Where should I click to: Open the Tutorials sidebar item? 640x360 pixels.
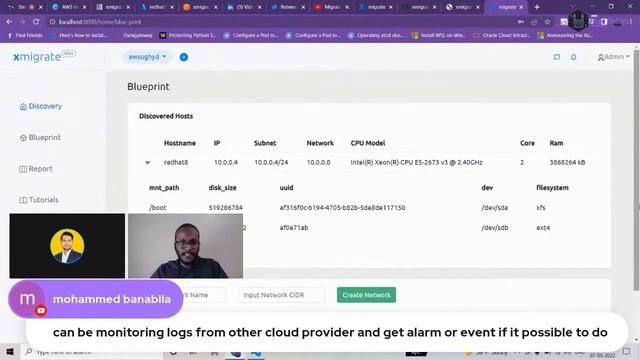(x=39, y=200)
